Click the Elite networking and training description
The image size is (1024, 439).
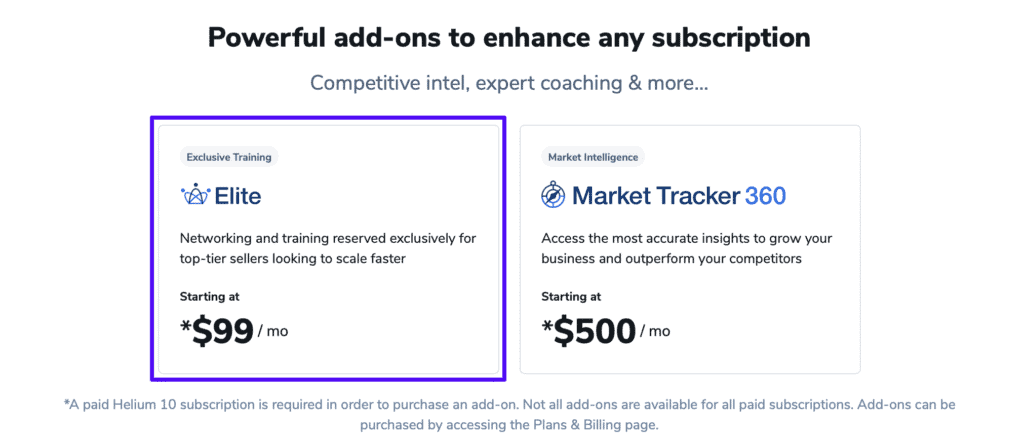pyautogui.click(x=327, y=249)
